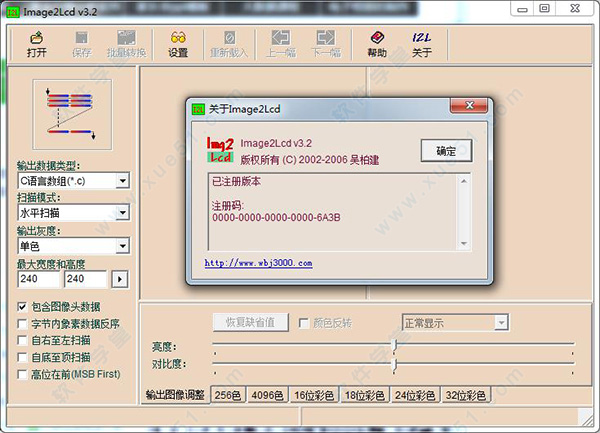Open 设置 (Settings) glasses icon
Image resolution: width=600 pixels, height=433 pixels.
tap(178, 44)
